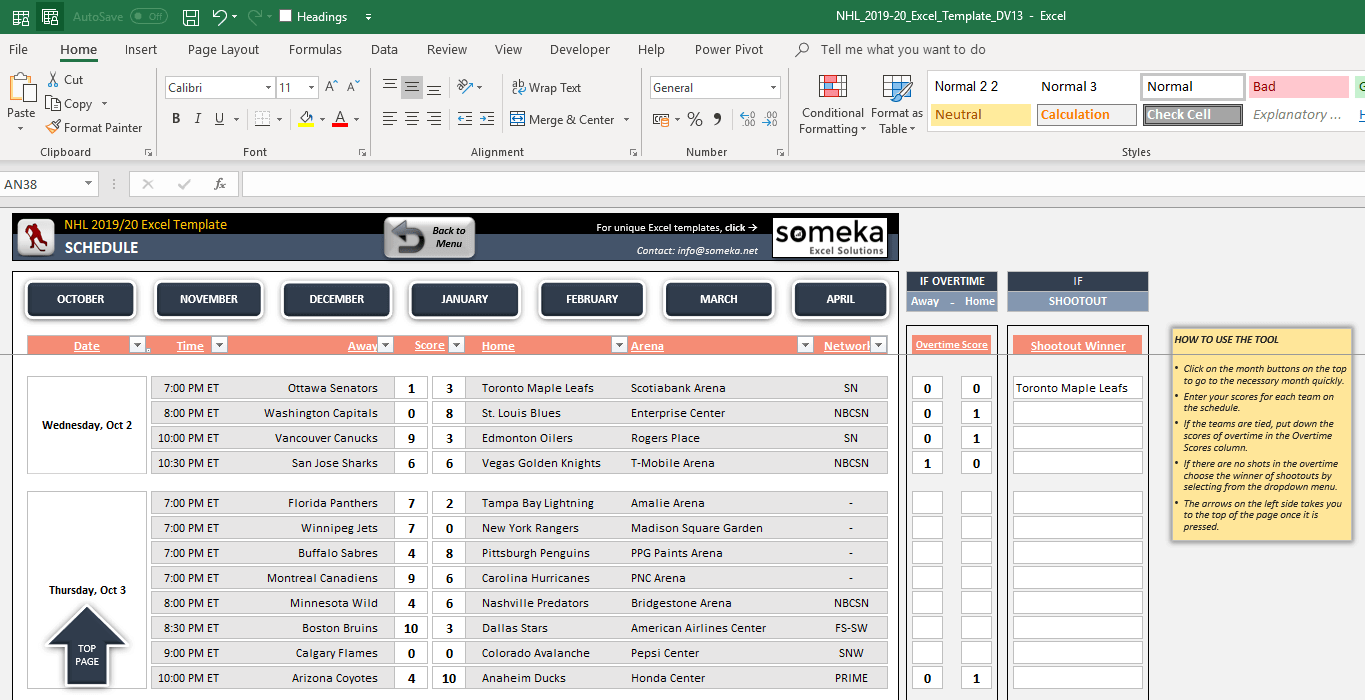Click the Save icon

pyautogui.click(x=189, y=16)
